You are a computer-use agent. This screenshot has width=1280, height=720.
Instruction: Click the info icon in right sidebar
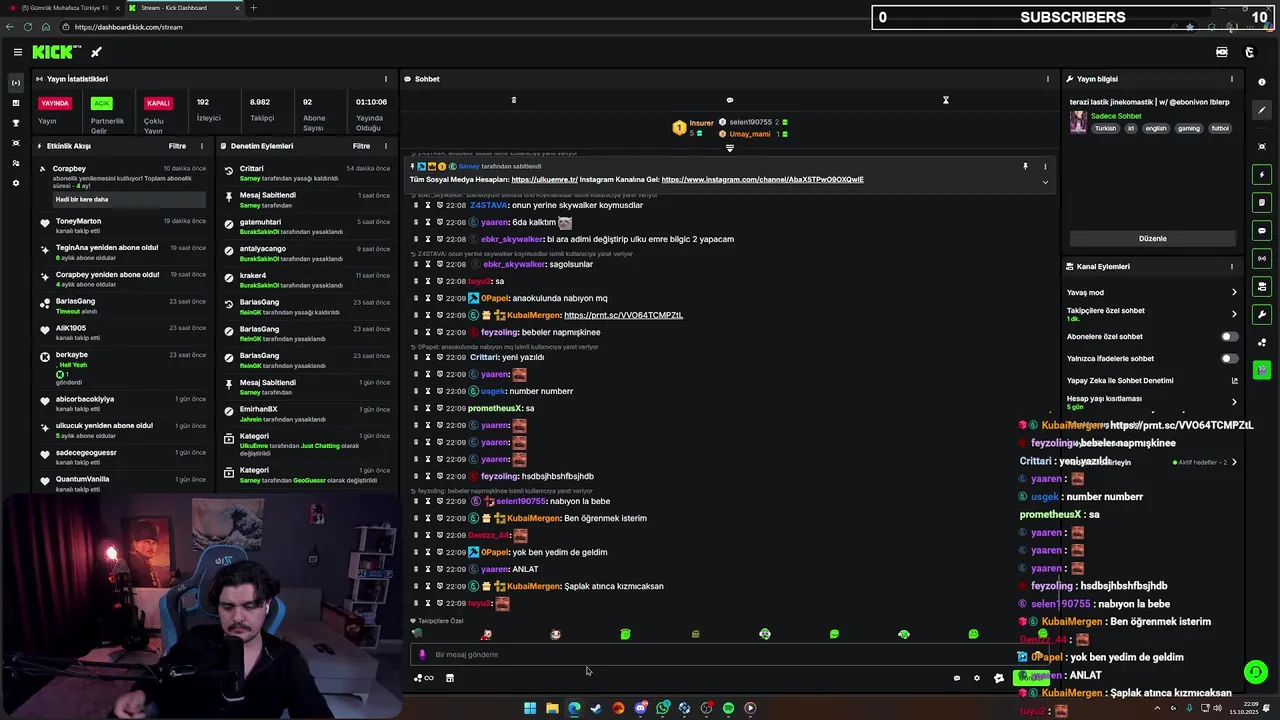pos(1262,82)
